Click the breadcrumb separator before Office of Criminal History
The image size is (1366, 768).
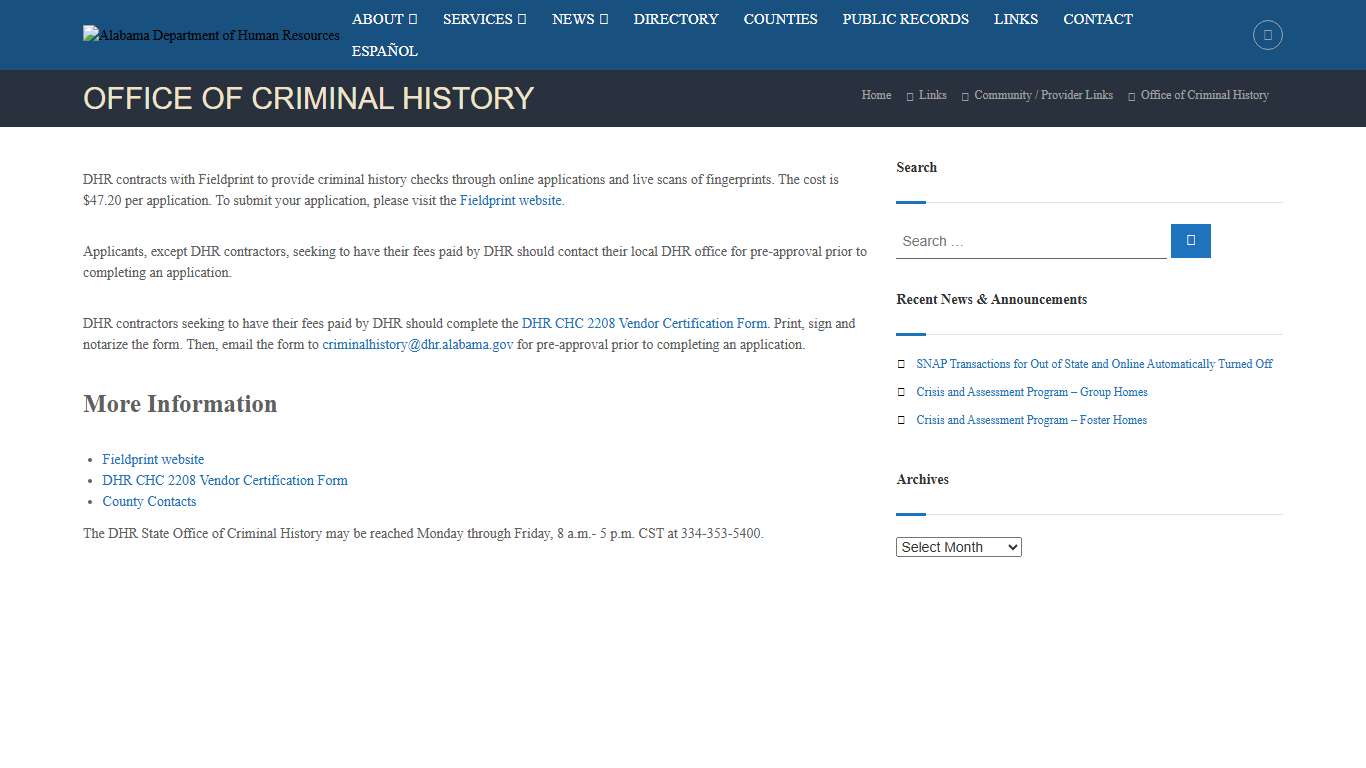pyautogui.click(x=1130, y=95)
